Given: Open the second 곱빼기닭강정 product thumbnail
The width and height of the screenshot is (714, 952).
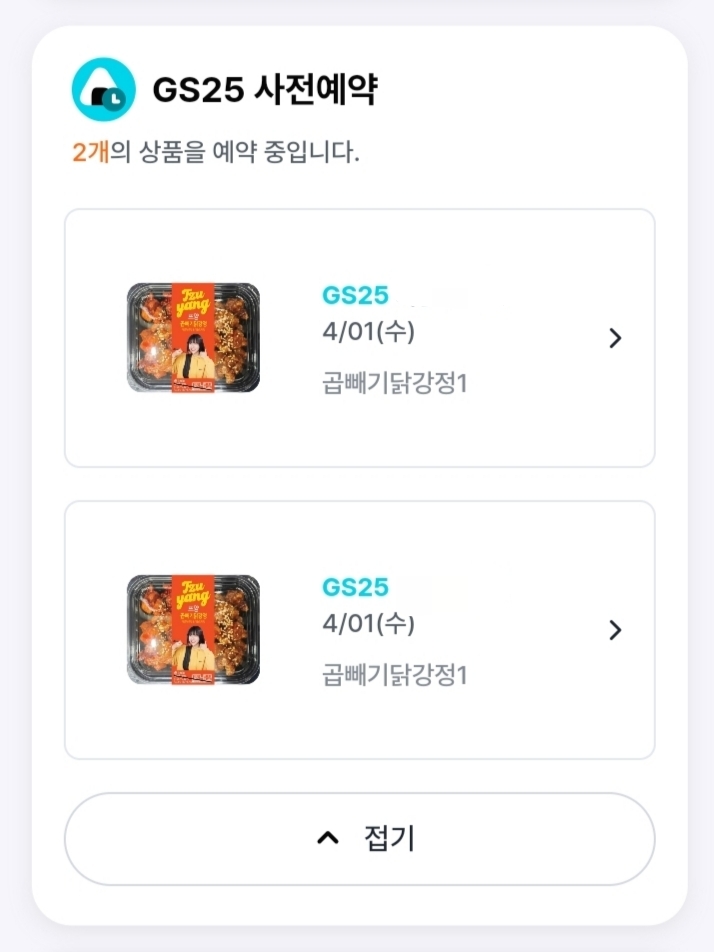Looking at the screenshot, I should point(193,629).
